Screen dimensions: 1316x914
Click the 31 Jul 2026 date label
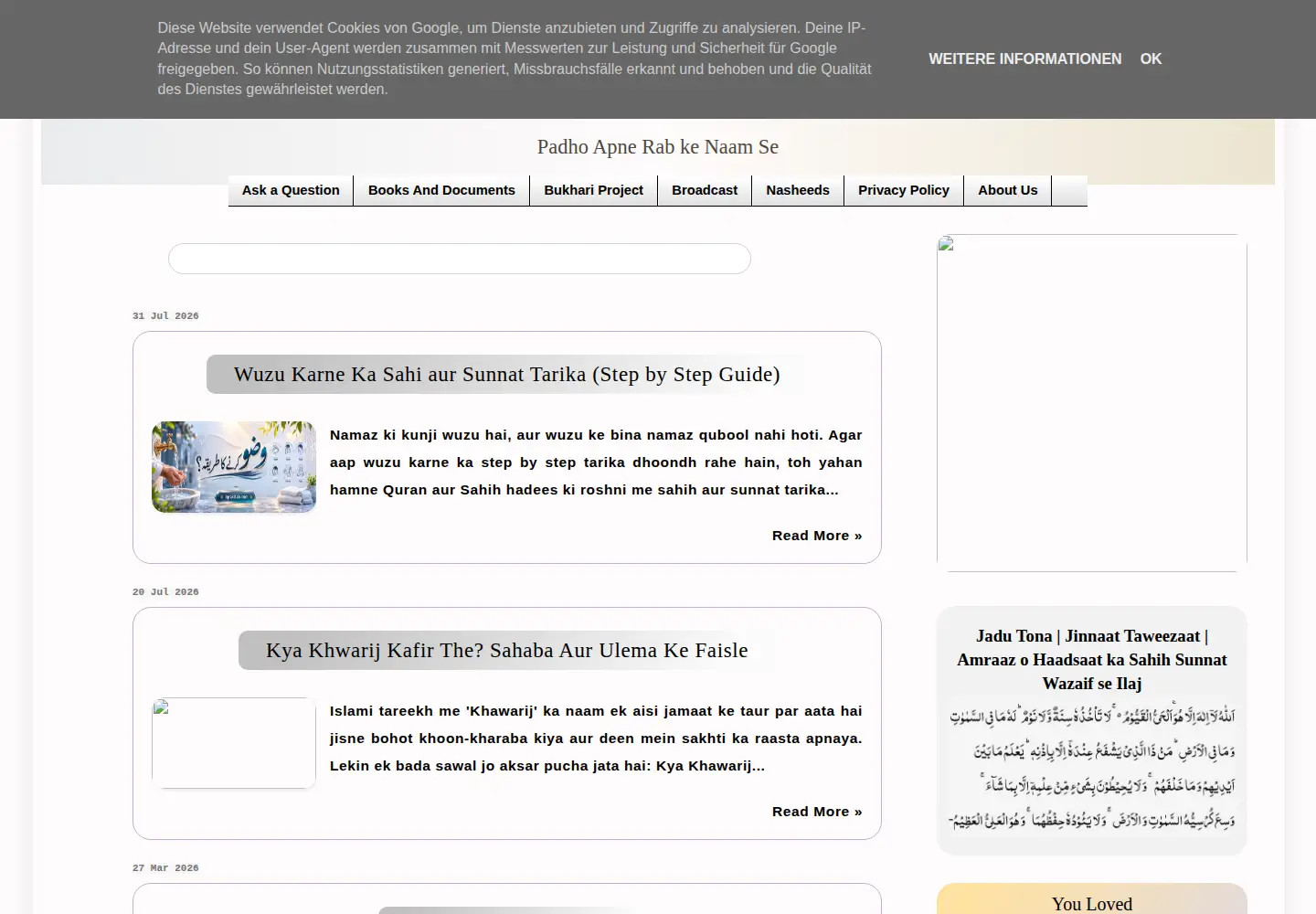165,316
